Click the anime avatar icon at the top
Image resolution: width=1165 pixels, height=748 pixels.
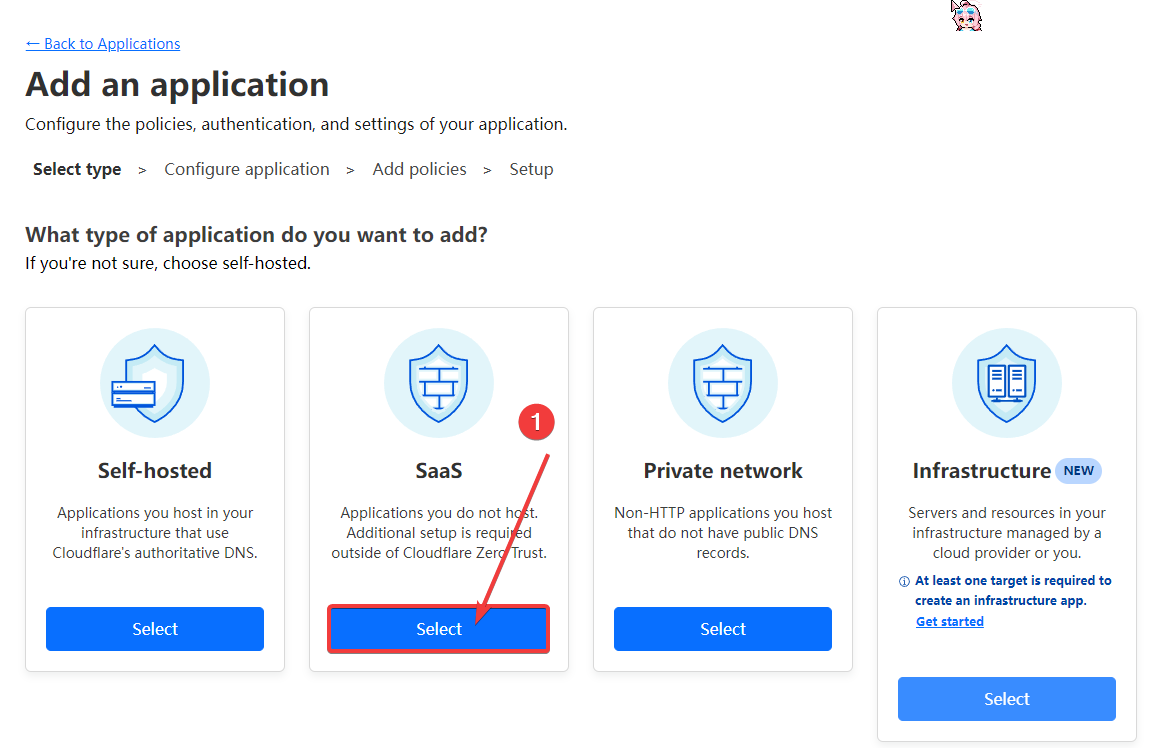tap(966, 16)
